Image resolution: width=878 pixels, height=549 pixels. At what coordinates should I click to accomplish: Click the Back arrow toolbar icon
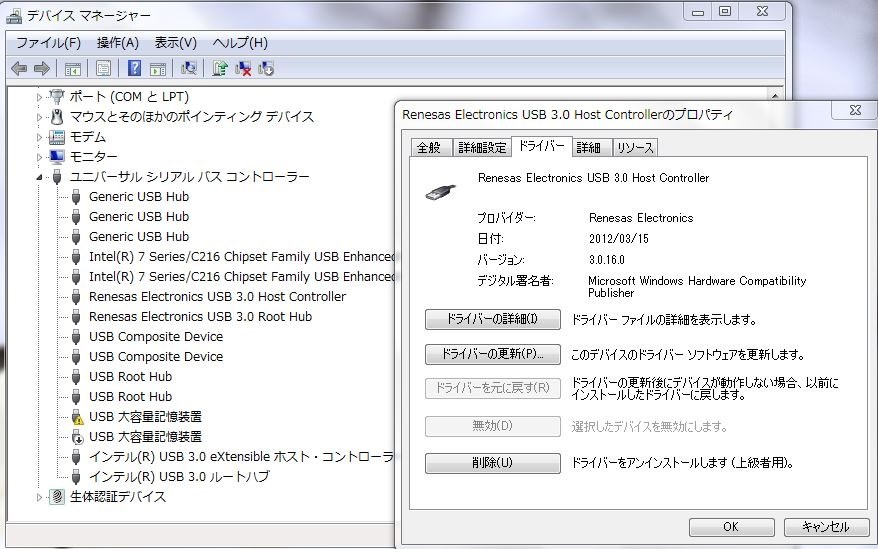tap(19, 68)
